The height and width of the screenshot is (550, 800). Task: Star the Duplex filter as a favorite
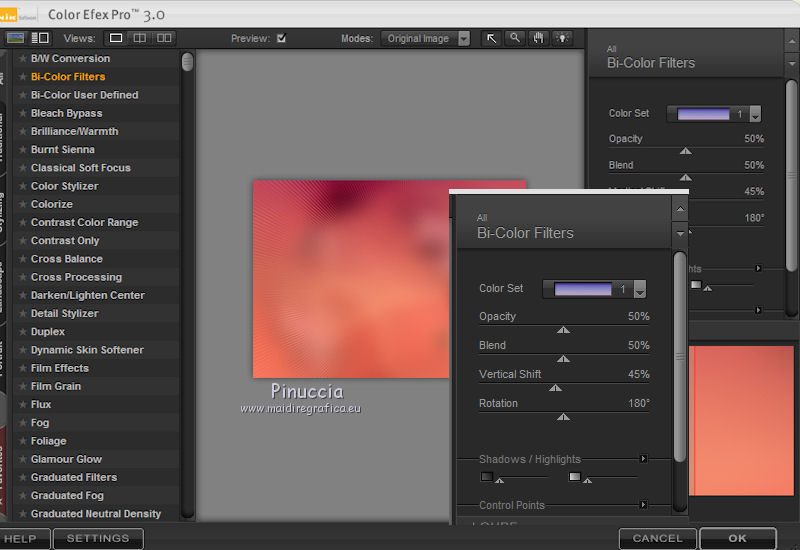coord(22,332)
